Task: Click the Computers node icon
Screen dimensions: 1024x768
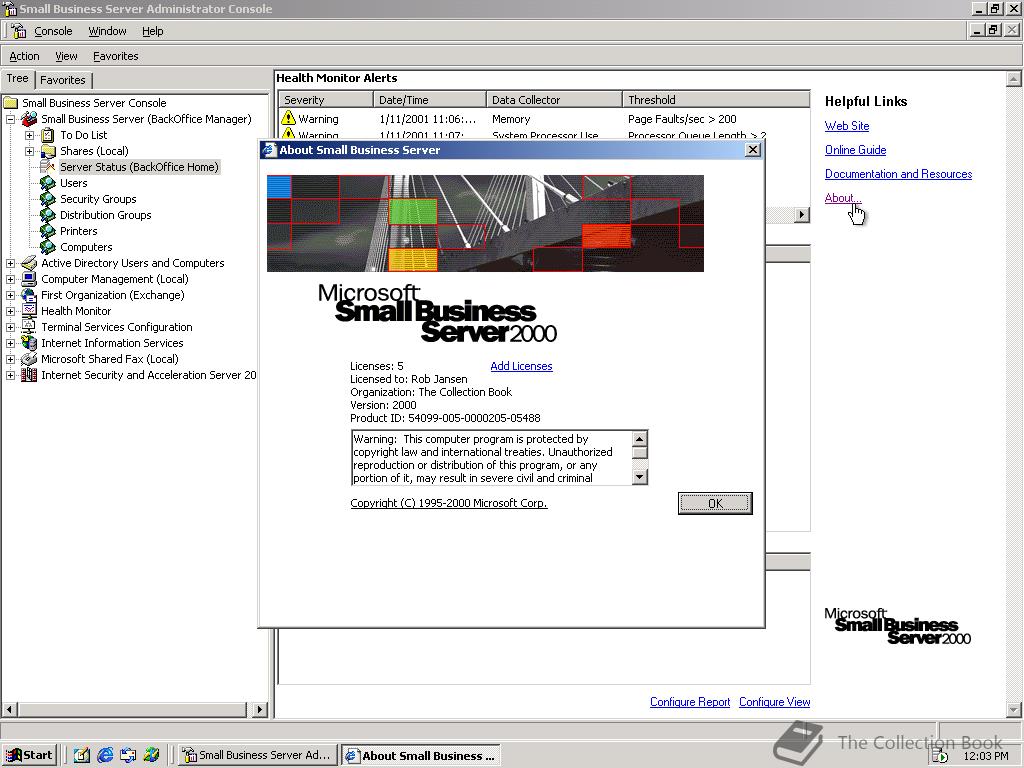Action: [x=48, y=247]
